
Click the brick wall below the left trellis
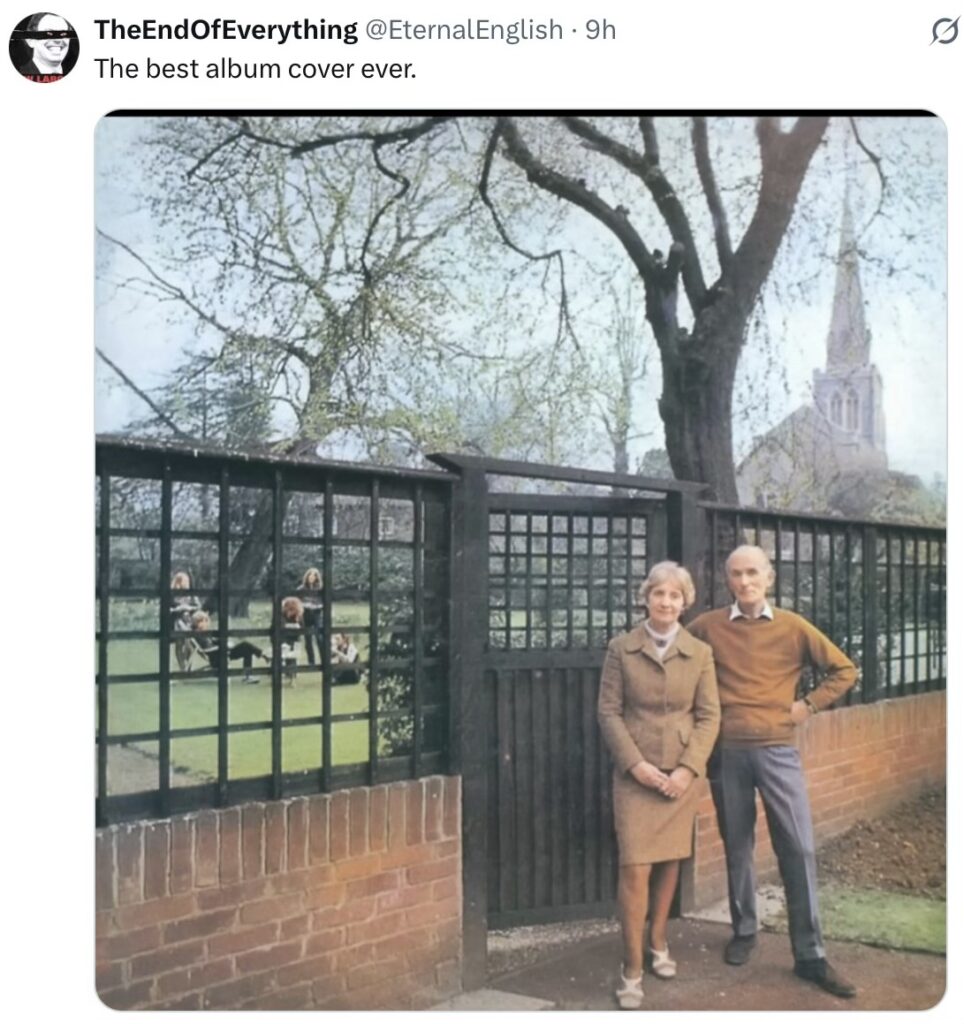coord(280,895)
